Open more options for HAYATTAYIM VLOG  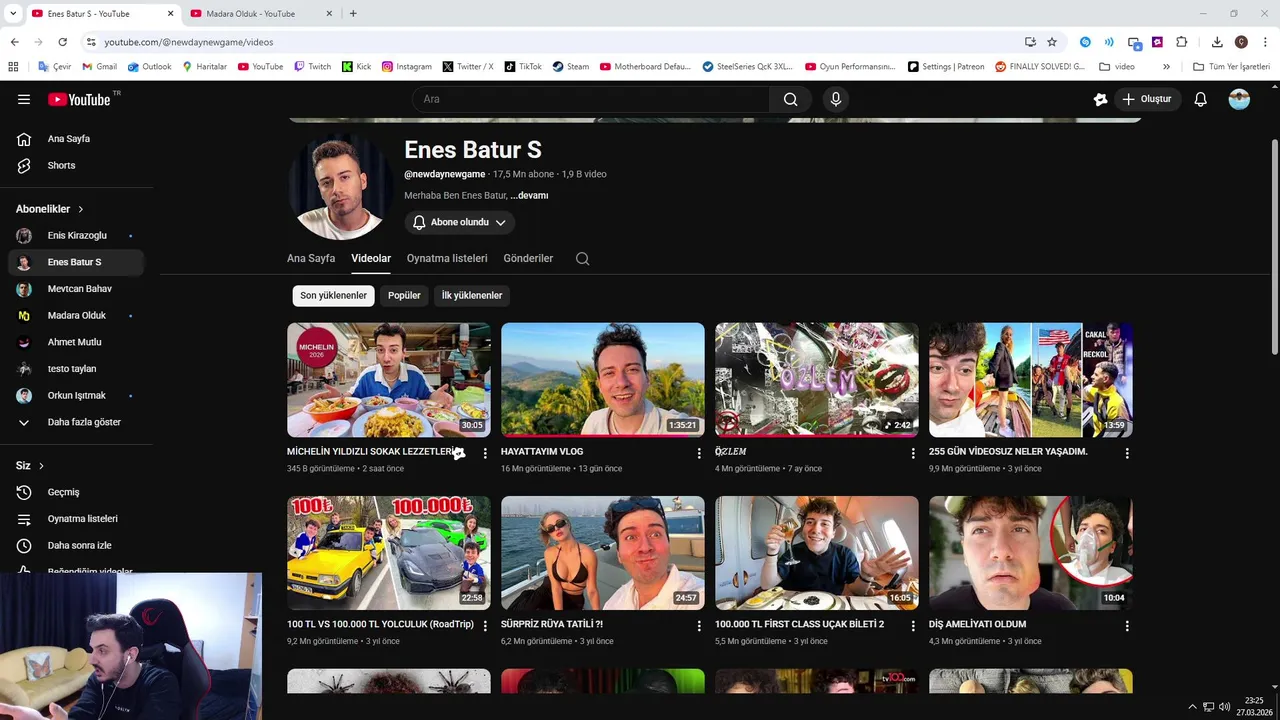699,453
